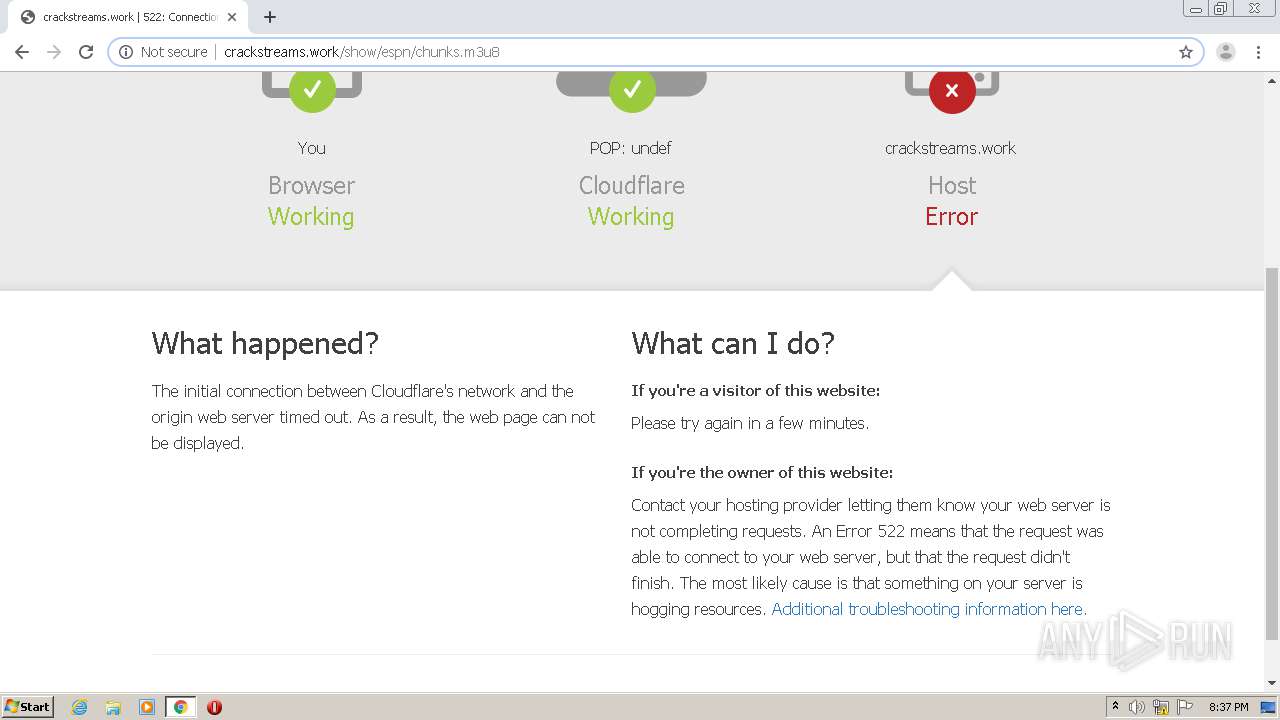
Task: Reload the current page
Action: pos(86,52)
